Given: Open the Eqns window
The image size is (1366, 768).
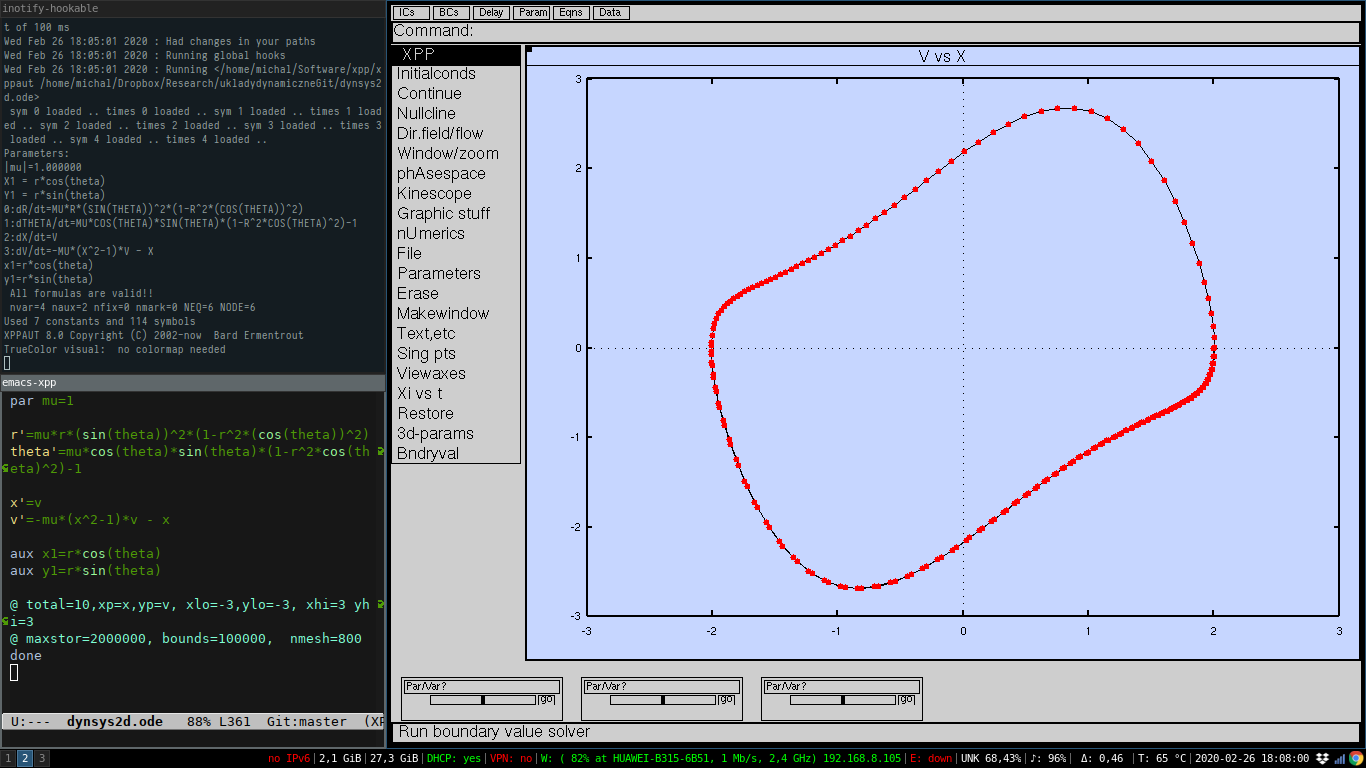Looking at the screenshot, I should click(570, 13).
